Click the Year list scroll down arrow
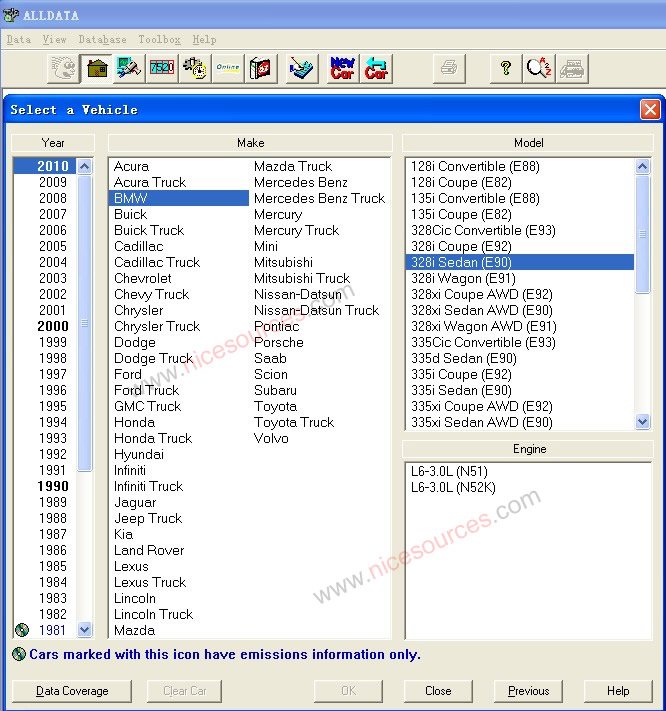This screenshot has width=666, height=711. pyautogui.click(x=84, y=629)
